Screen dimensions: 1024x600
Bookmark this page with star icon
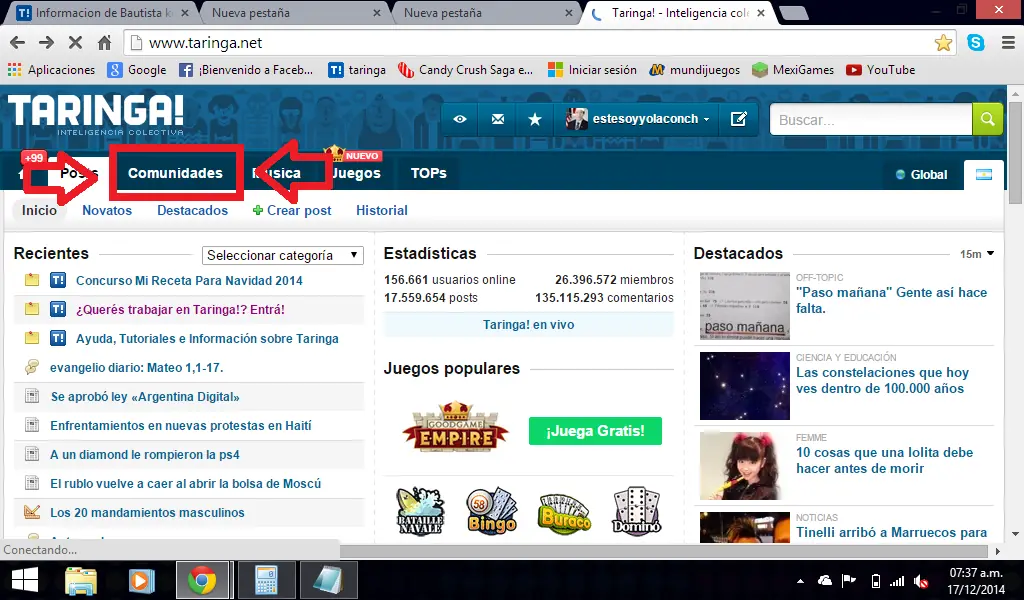[943, 43]
